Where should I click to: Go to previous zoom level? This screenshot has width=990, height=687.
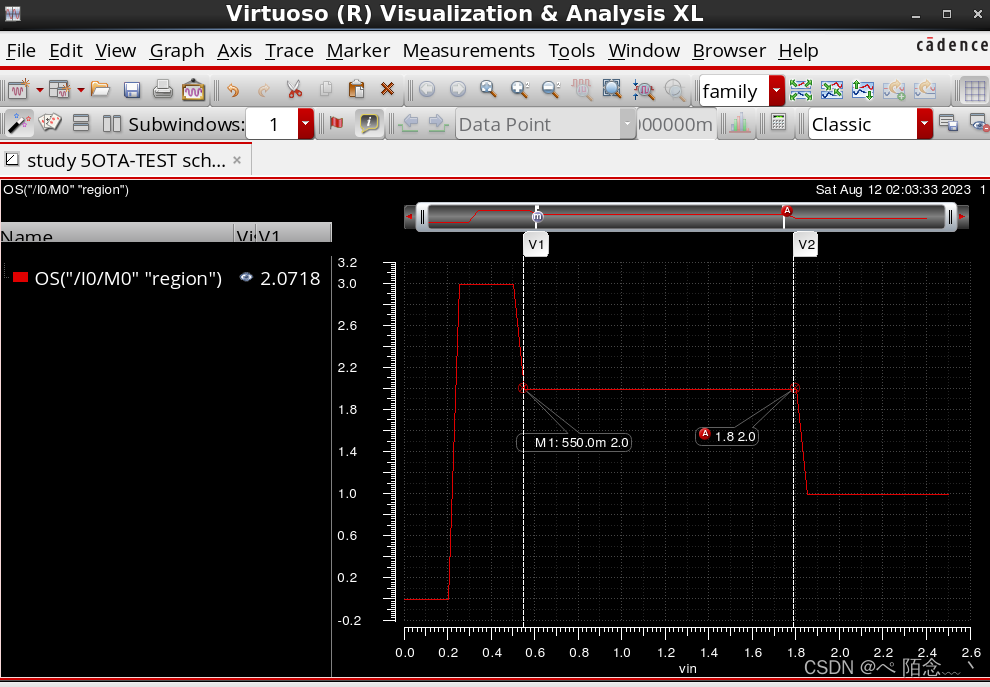click(x=427, y=90)
